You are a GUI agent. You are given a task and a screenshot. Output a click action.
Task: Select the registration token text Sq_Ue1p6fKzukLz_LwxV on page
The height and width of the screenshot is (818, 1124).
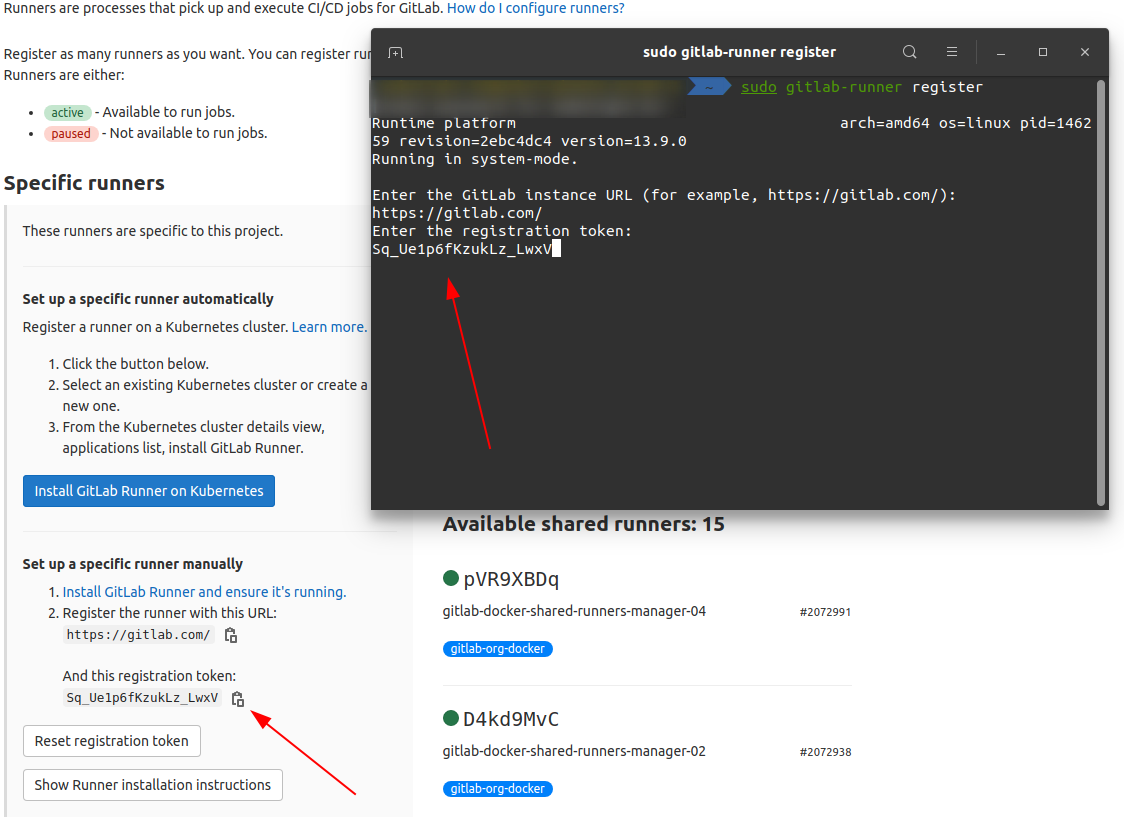click(x=142, y=698)
